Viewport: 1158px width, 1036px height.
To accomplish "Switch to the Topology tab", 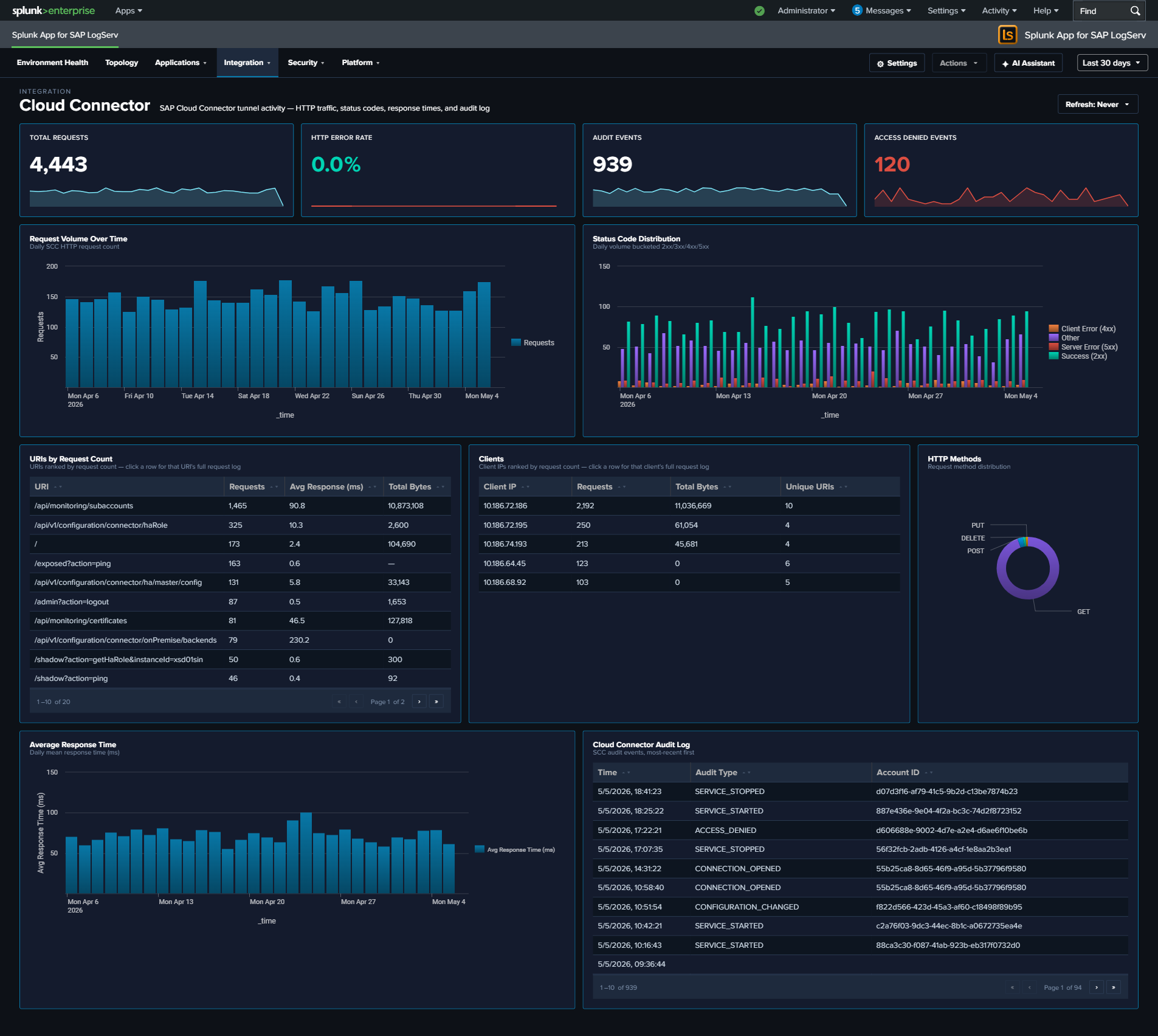I will pos(122,63).
